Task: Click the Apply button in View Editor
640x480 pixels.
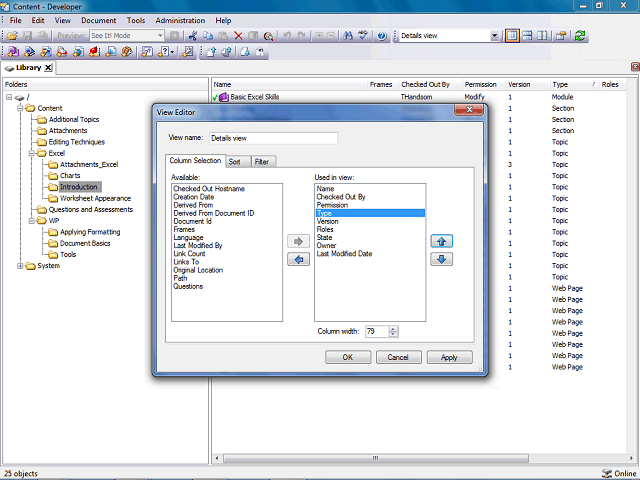Action: point(449,357)
